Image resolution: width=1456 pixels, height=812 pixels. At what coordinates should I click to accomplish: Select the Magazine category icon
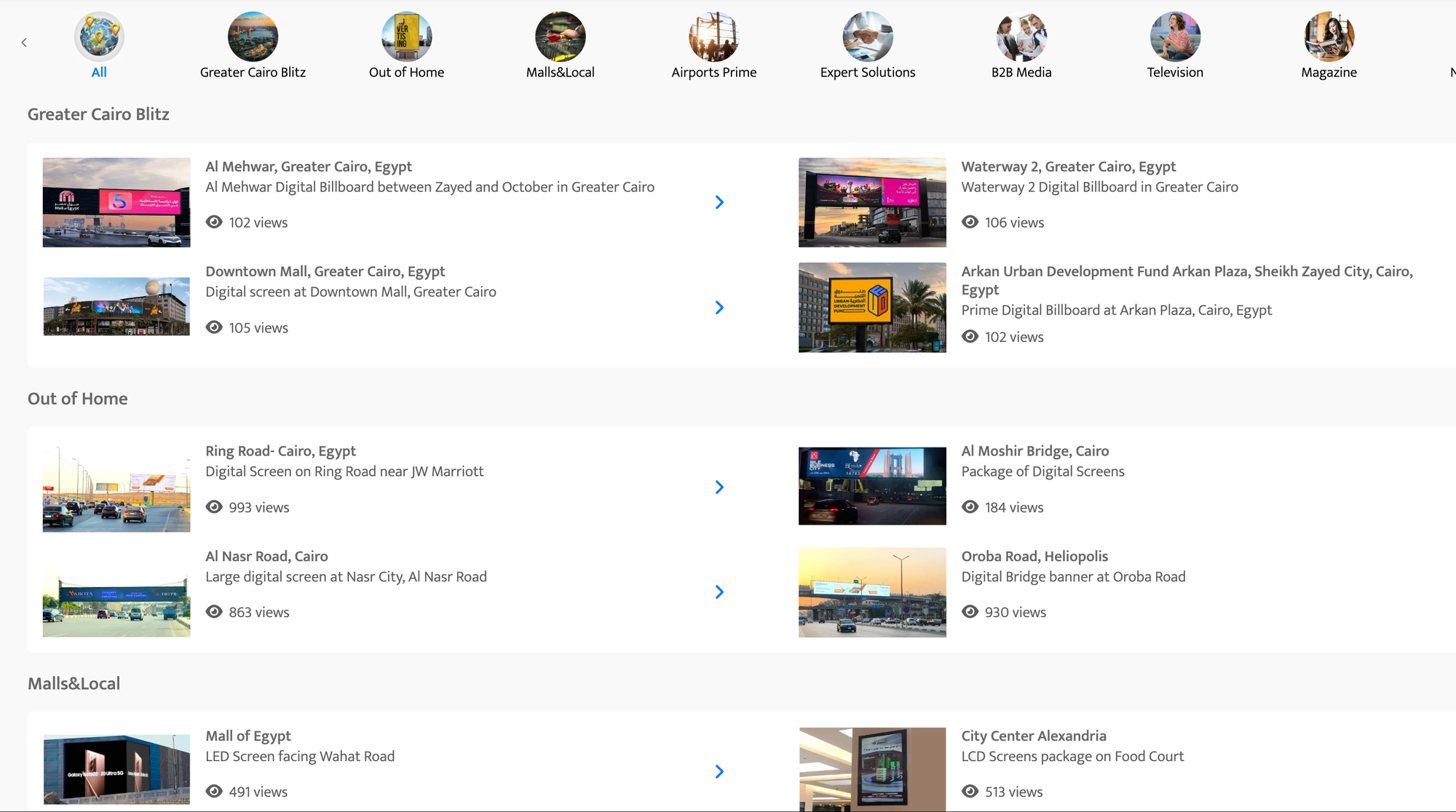(1329, 37)
